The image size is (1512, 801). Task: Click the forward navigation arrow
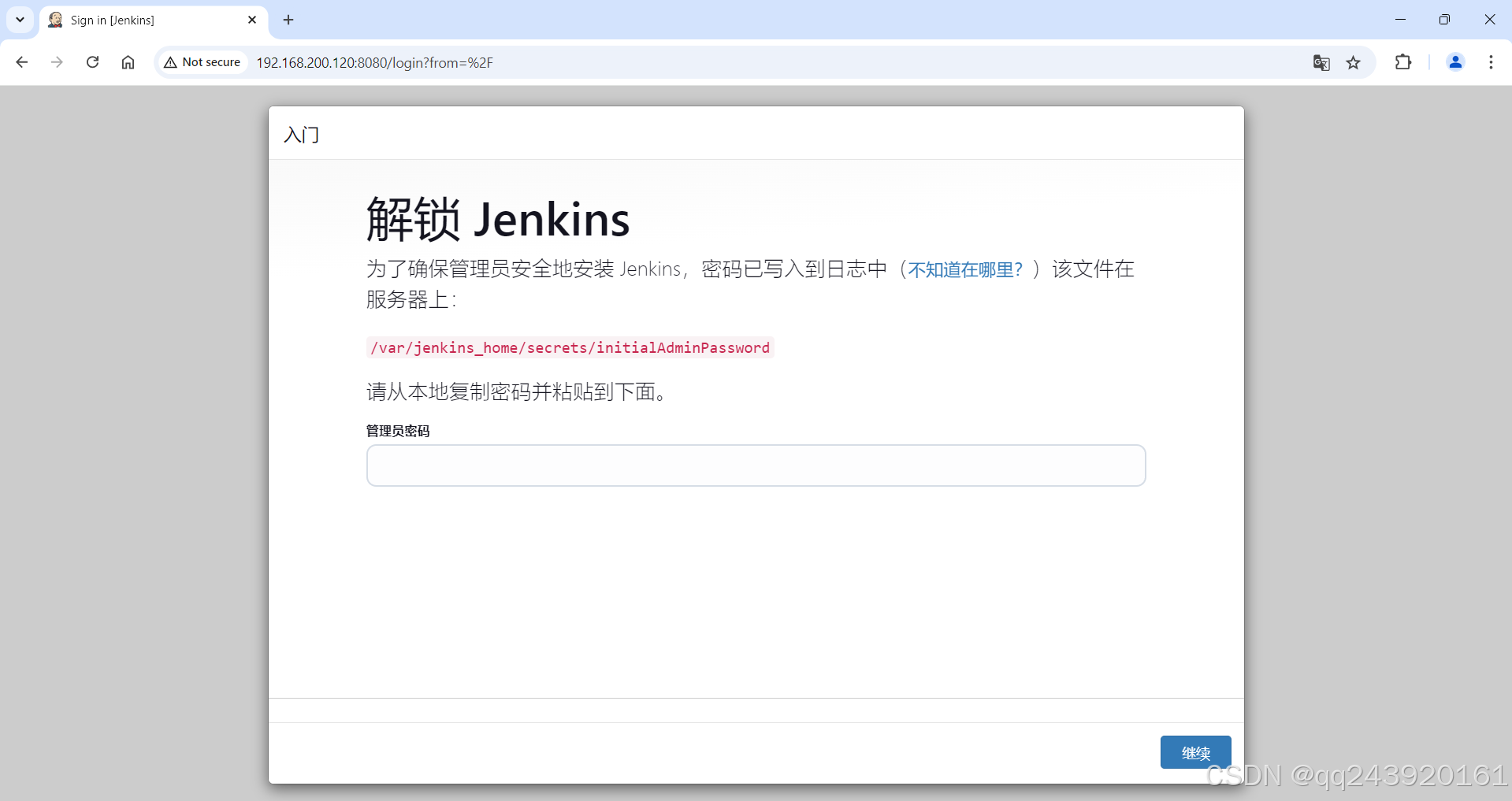tap(56, 62)
